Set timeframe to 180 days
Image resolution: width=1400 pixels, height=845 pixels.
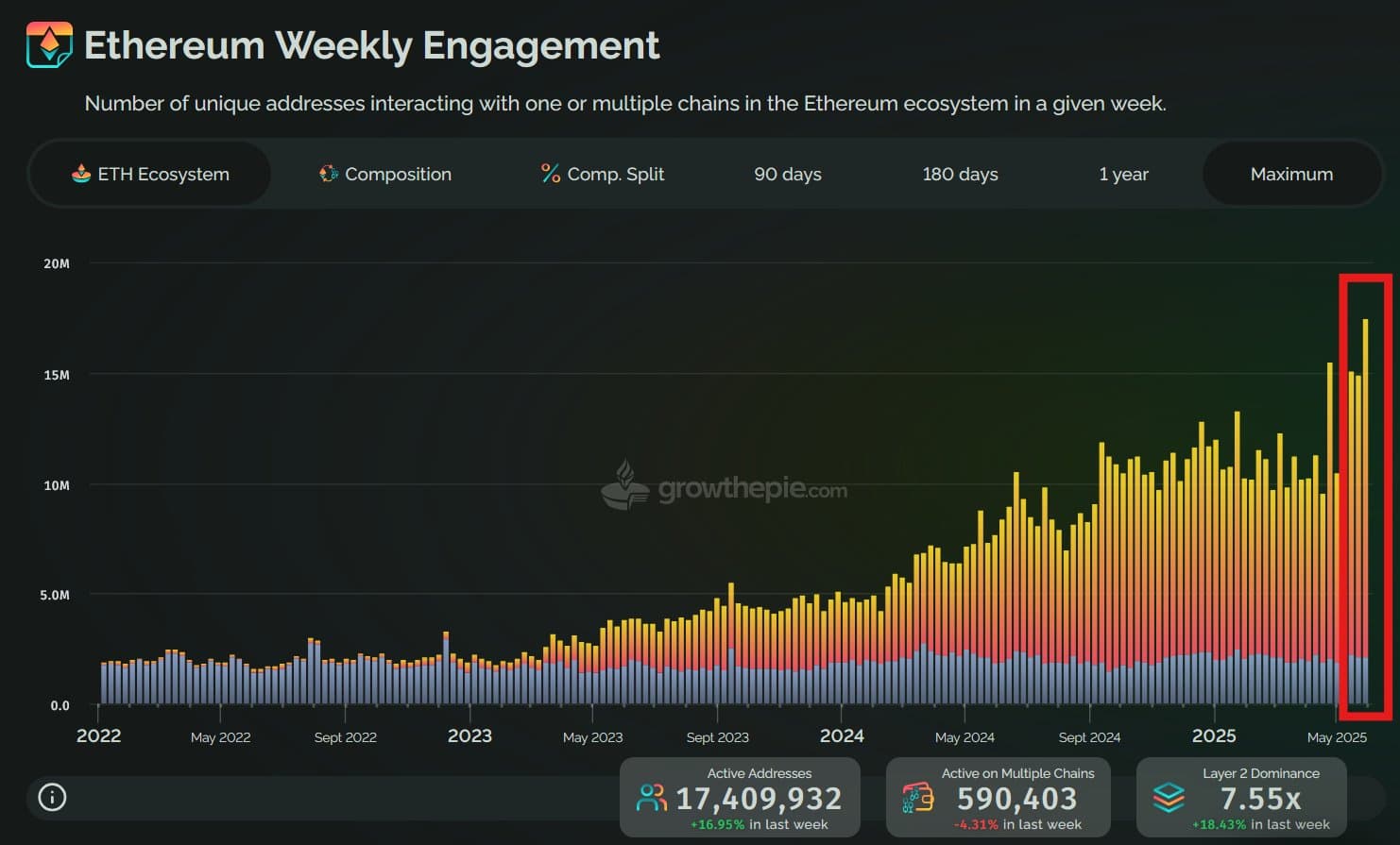pos(960,174)
